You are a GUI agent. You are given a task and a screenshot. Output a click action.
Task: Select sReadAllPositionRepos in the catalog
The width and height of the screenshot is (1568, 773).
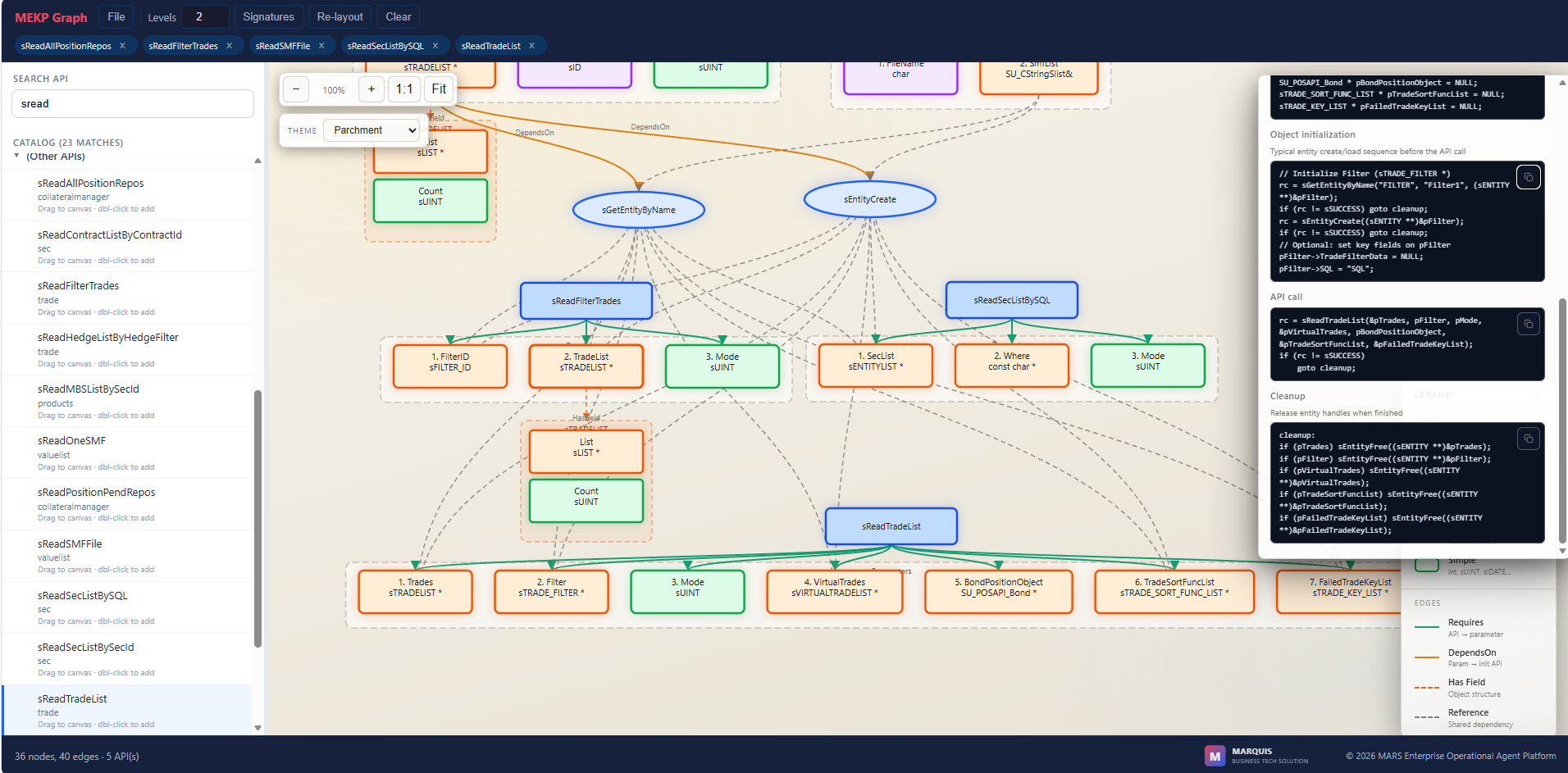point(127,195)
